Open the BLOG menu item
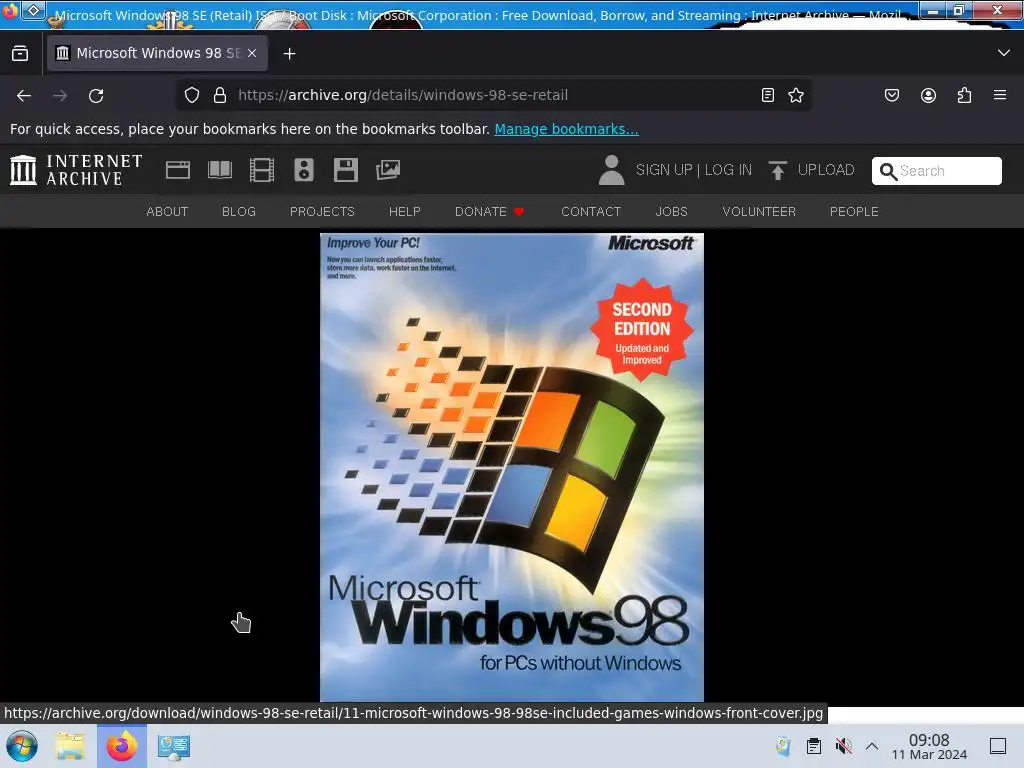This screenshot has height=768, width=1024. click(239, 212)
